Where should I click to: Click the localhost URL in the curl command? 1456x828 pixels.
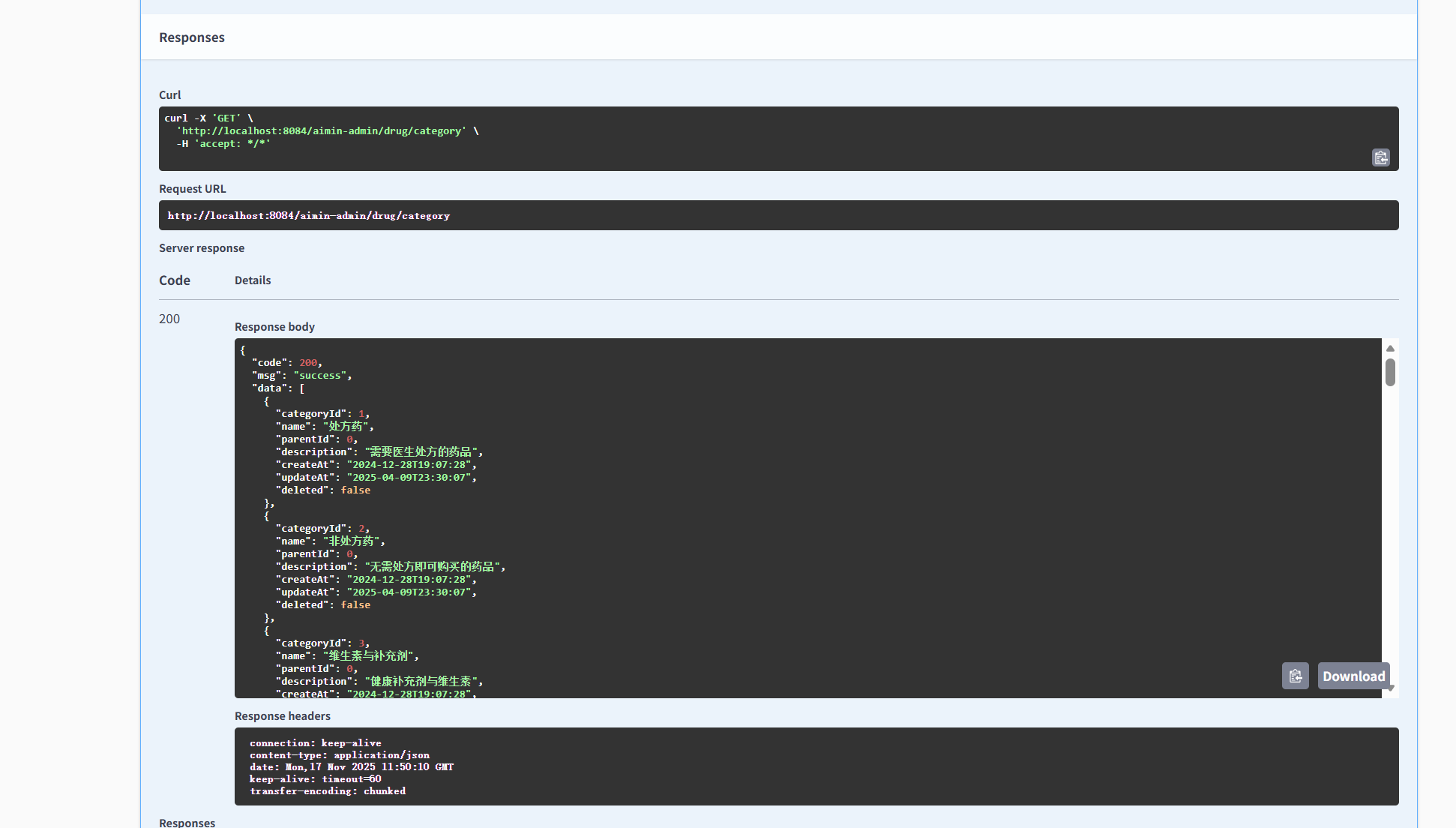click(x=321, y=131)
